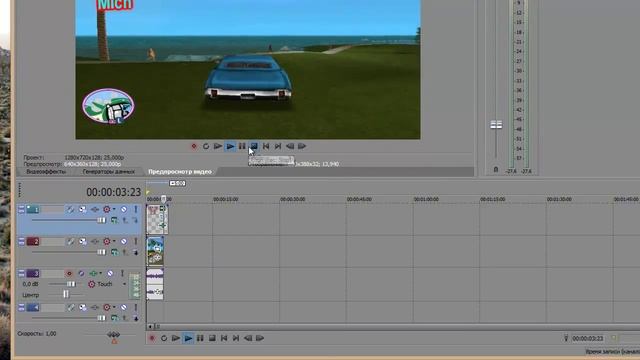Expand automation settings arrow on track 1
Viewport: 640px width, 360px height.
(x=114, y=209)
